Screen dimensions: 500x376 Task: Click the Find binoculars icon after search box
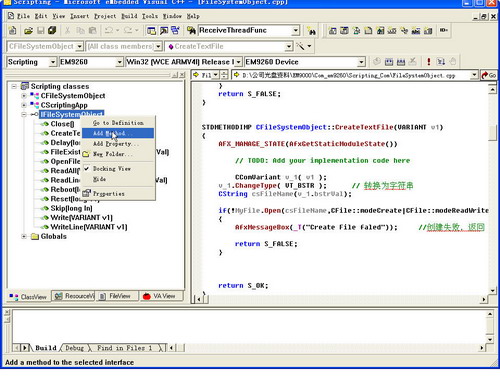point(312,31)
